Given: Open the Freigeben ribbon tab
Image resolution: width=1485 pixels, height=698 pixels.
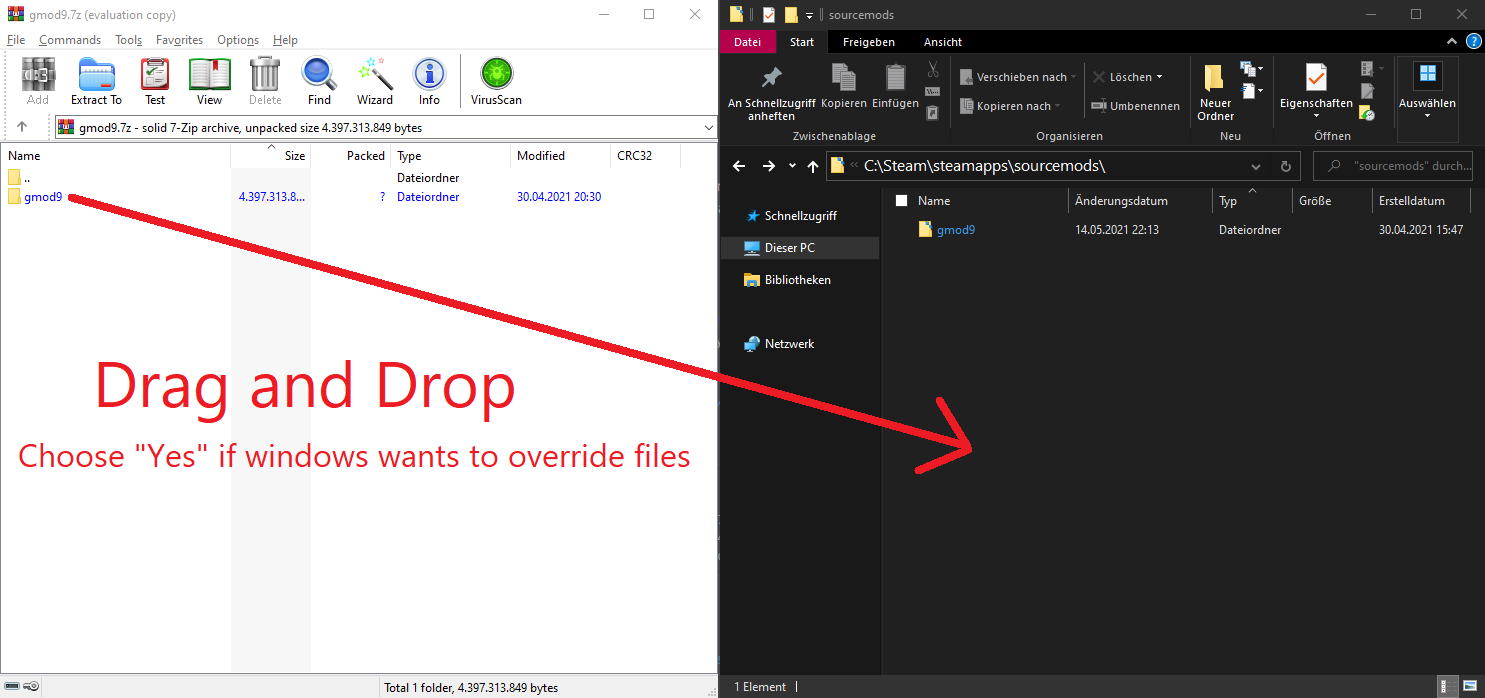Looking at the screenshot, I should pyautogui.click(x=869, y=42).
